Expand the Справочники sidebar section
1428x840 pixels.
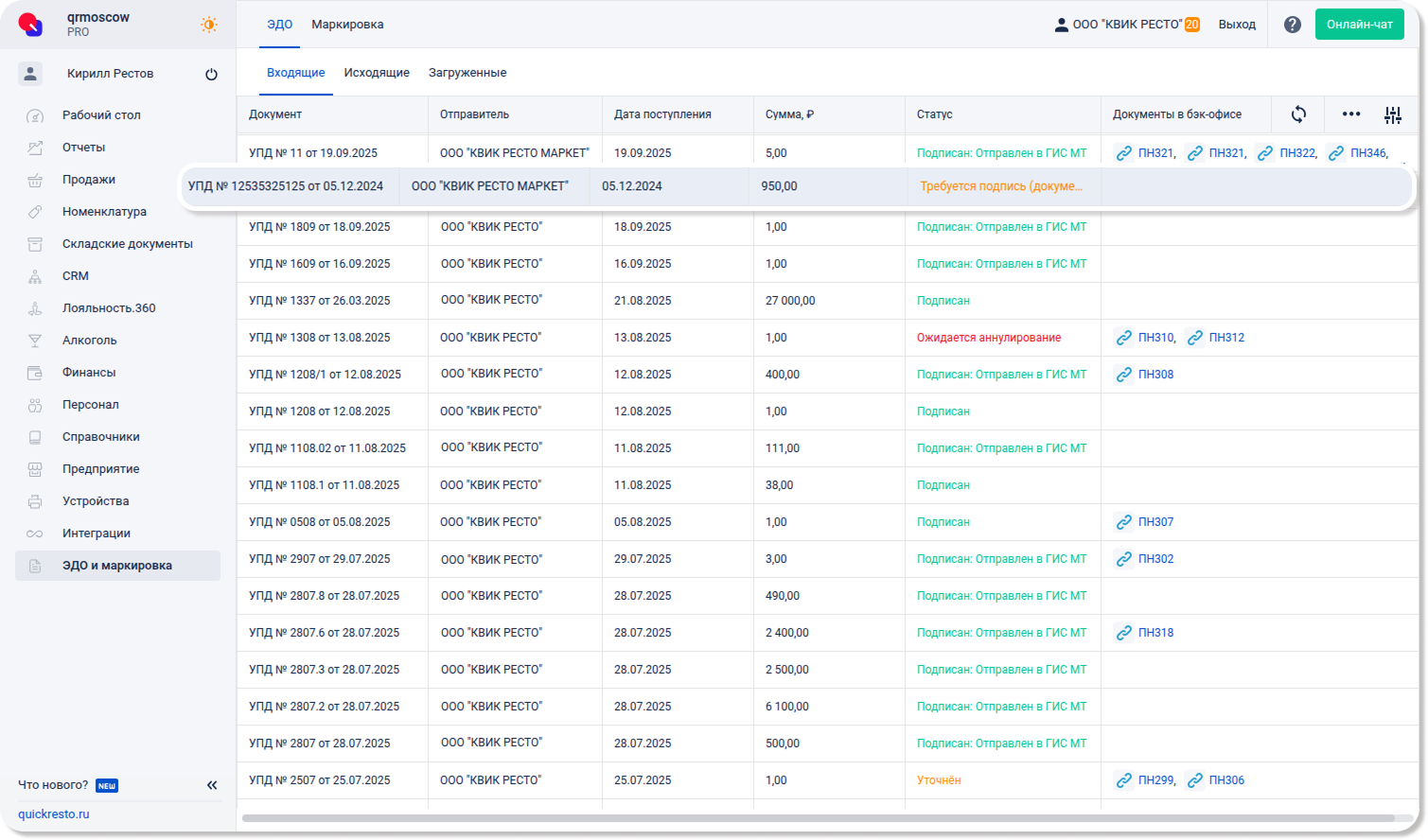tap(100, 437)
